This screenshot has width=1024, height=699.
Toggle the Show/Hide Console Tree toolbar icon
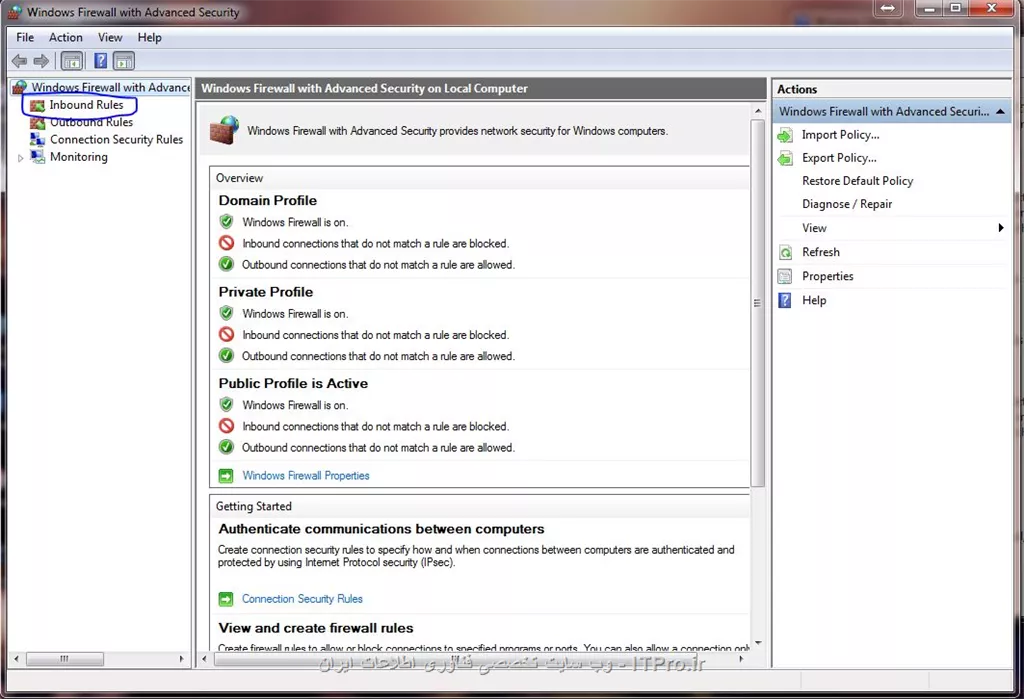click(x=72, y=61)
